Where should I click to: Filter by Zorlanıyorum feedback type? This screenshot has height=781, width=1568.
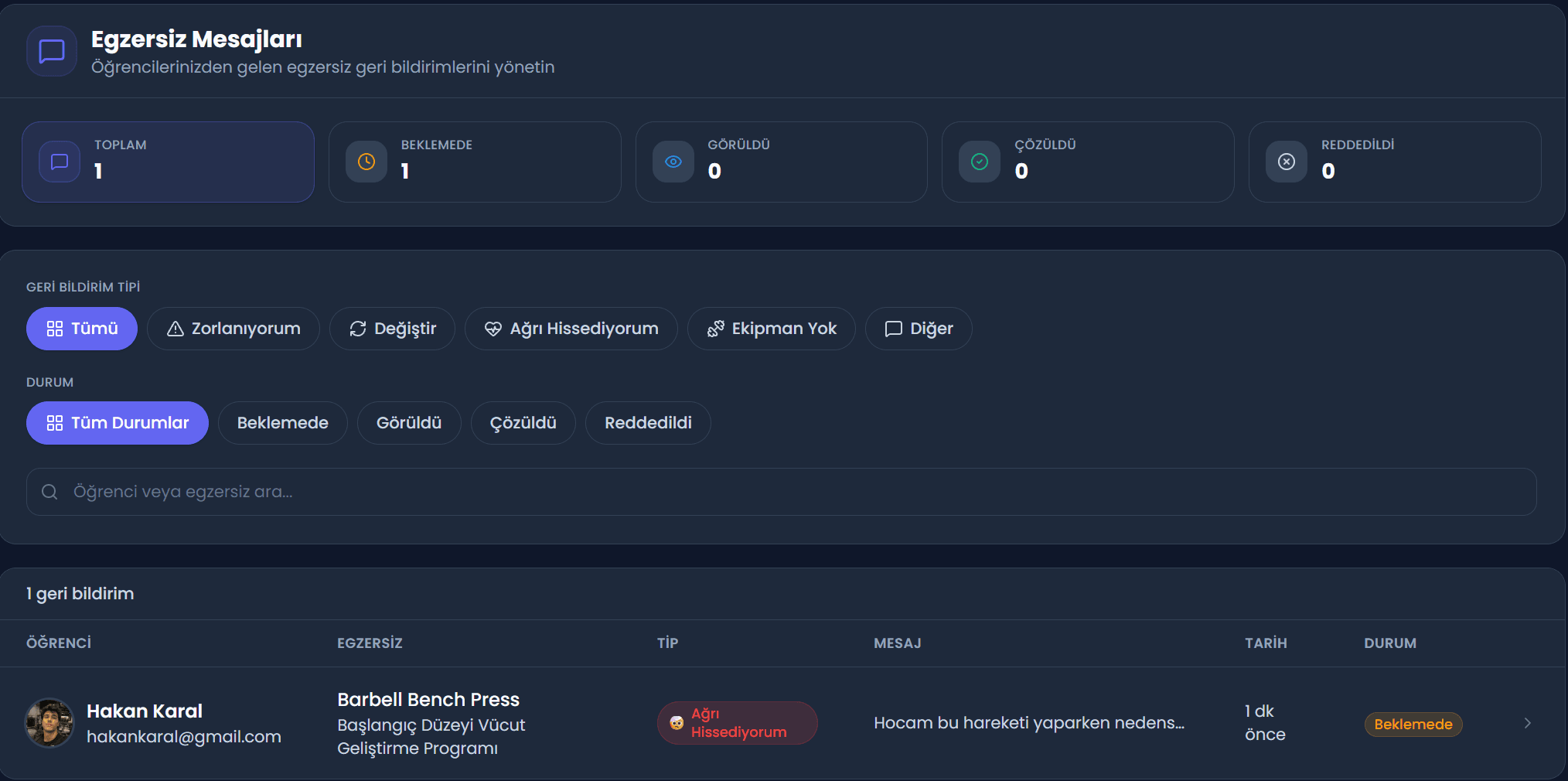tap(233, 329)
